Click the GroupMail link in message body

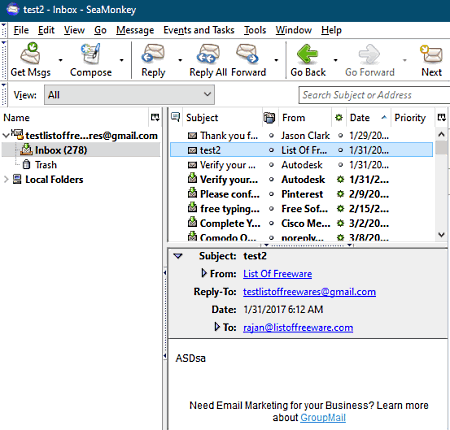tap(323, 417)
